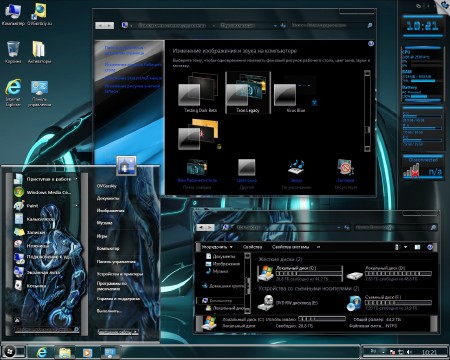The height and width of the screenshot is (360, 450).
Task: Click the user account picture above Start menu
Action: (x=126, y=165)
